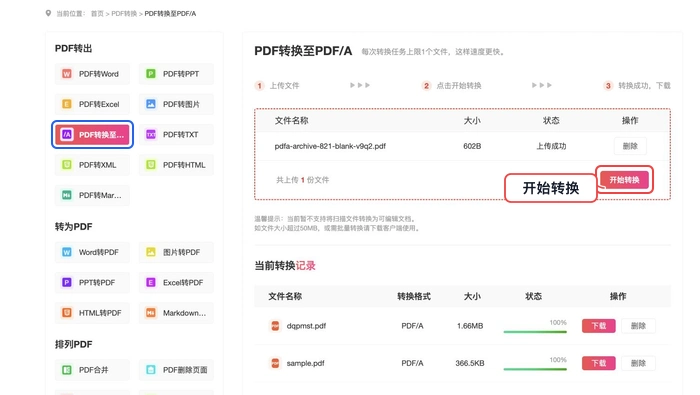This screenshot has width=700, height=395.
Task: Click the 1.66MB size cell
Action: point(470,326)
